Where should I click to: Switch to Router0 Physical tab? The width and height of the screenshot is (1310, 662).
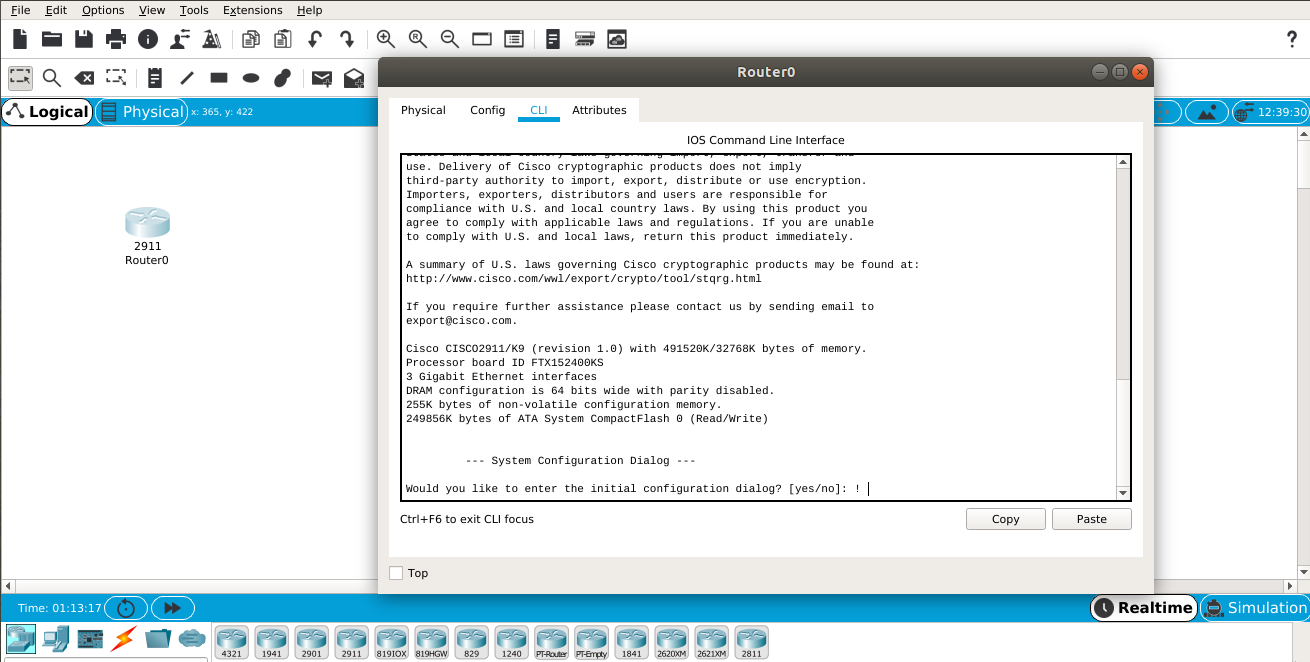[423, 110]
